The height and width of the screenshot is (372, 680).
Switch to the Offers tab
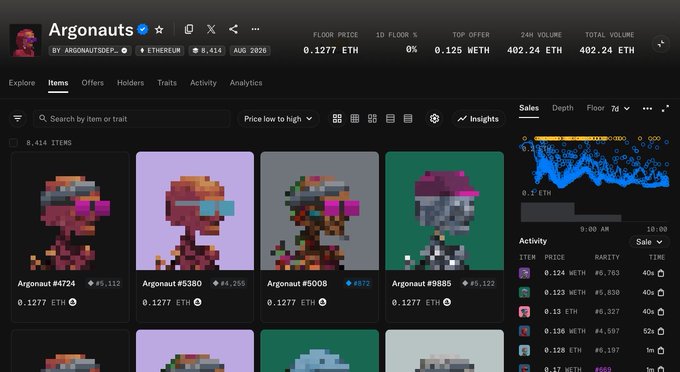tap(93, 83)
